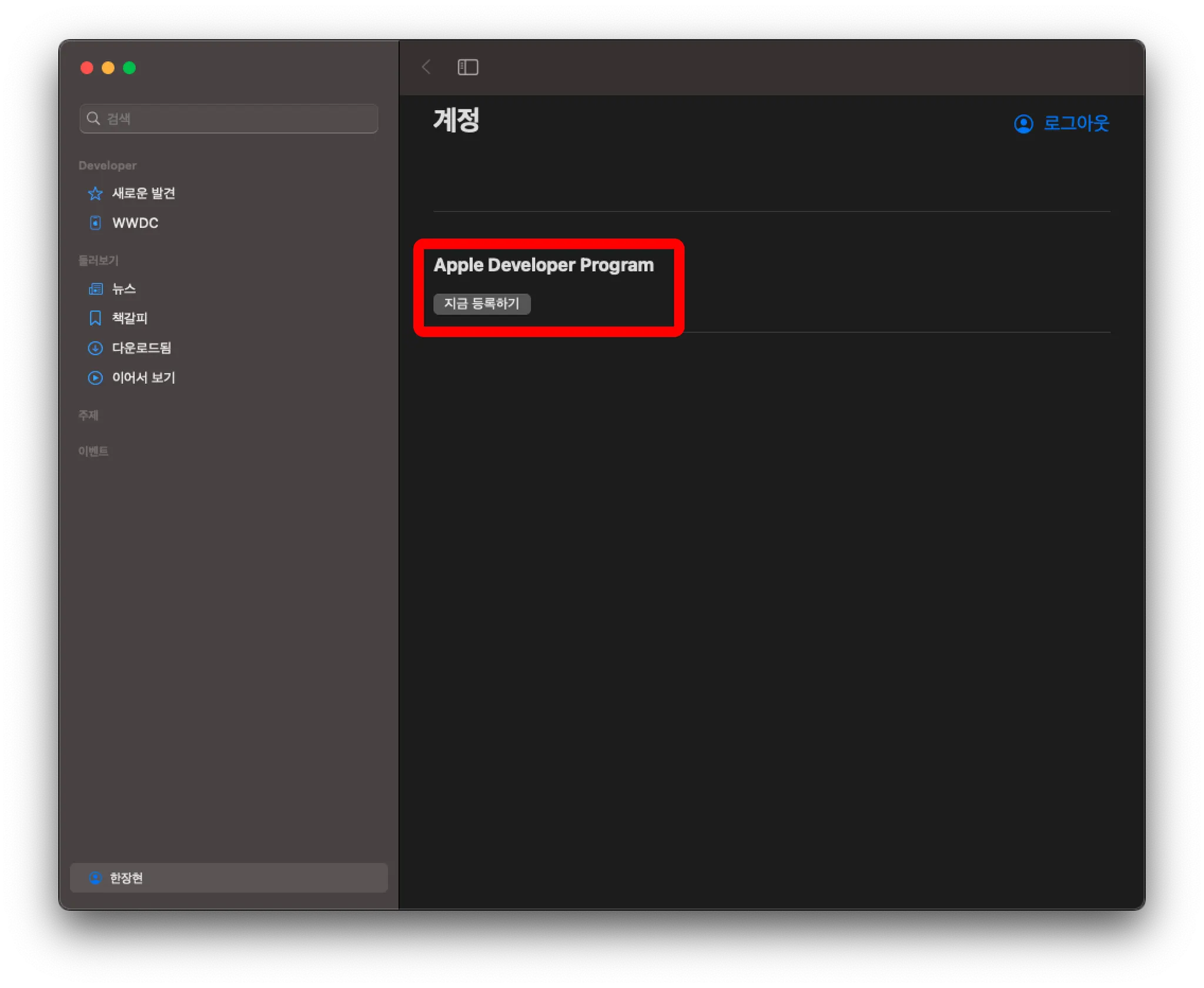Viewport: 1204px width, 988px height.
Task: Click the star icon beside 새로운 발견
Action: (x=95, y=193)
